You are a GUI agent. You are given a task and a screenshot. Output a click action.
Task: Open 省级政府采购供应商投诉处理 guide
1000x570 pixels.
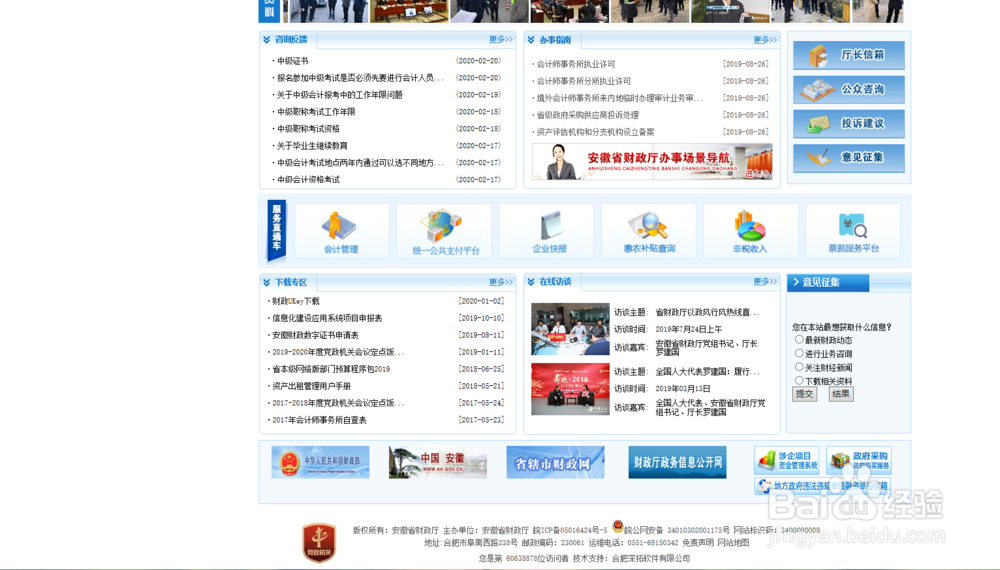pyautogui.click(x=587, y=115)
